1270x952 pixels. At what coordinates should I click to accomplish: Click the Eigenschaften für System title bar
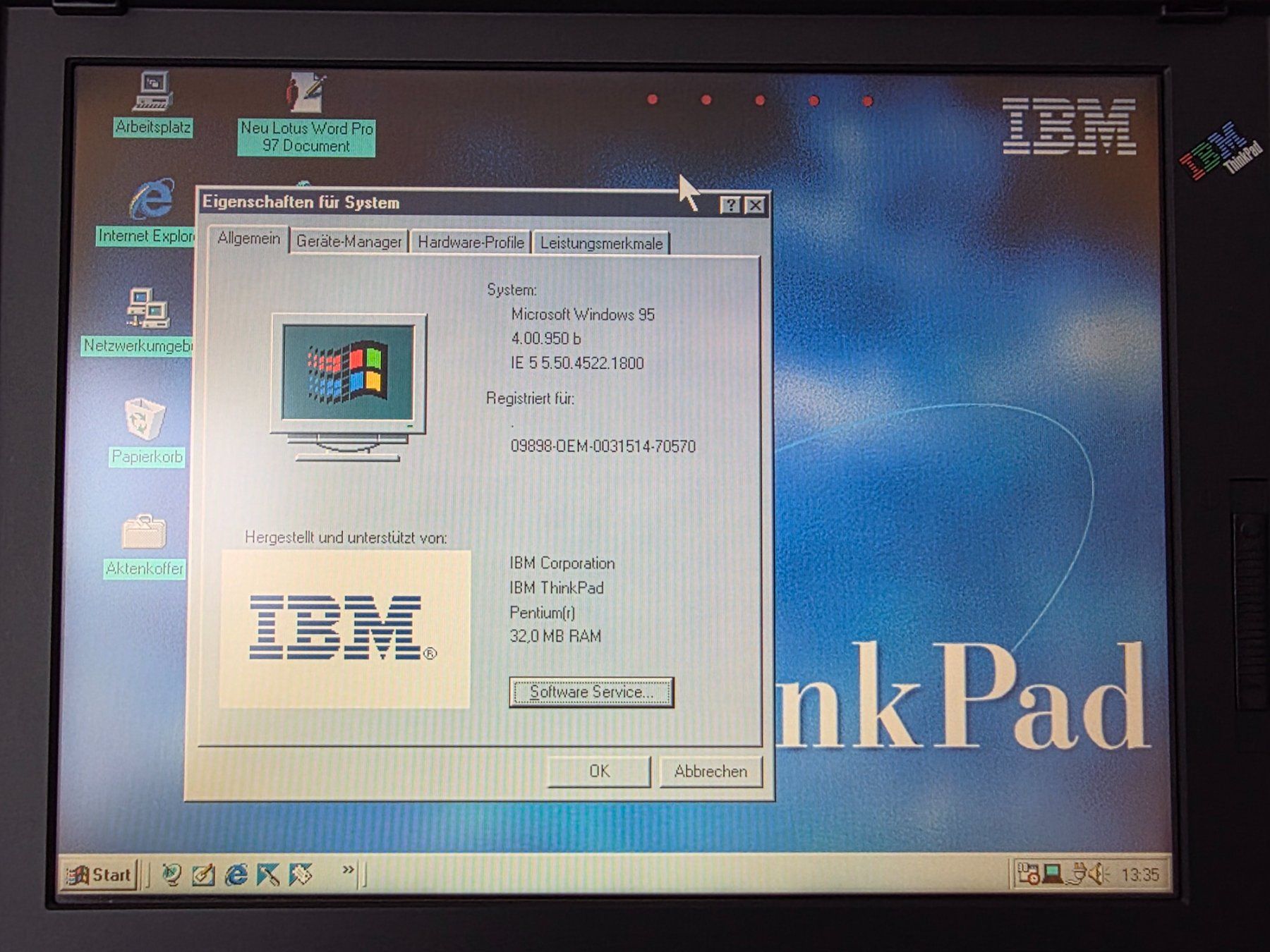pyautogui.click(x=459, y=203)
